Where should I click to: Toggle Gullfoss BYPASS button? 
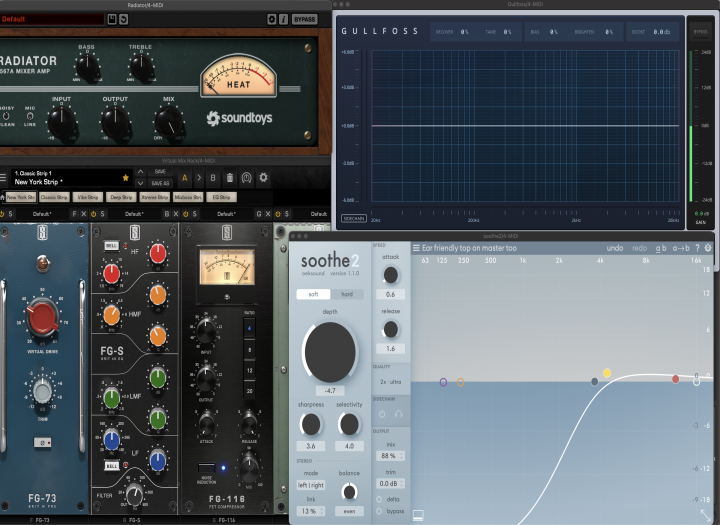700,32
